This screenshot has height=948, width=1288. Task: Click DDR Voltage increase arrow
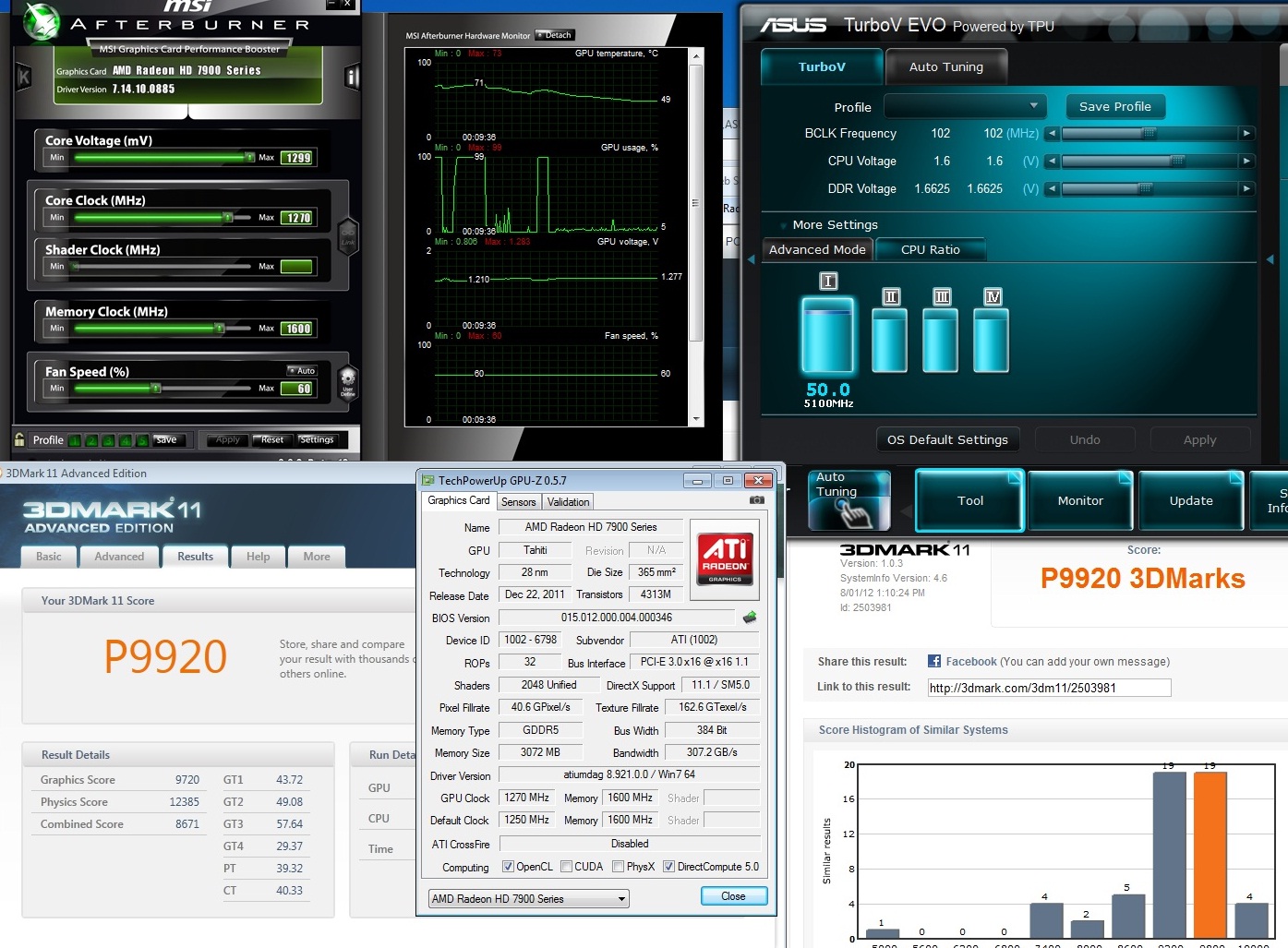coord(1246,188)
